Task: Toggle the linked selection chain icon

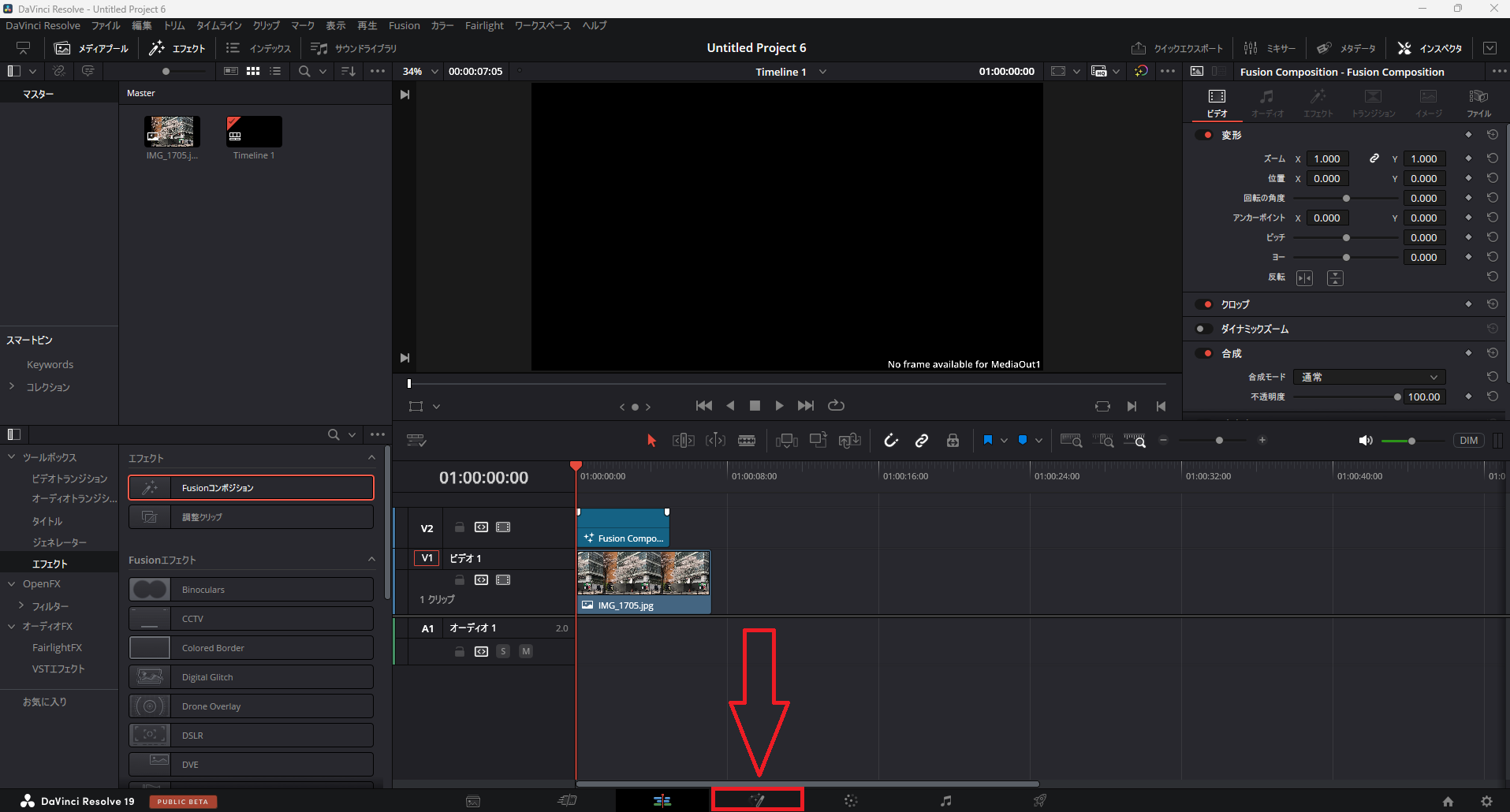Action: tap(921, 441)
